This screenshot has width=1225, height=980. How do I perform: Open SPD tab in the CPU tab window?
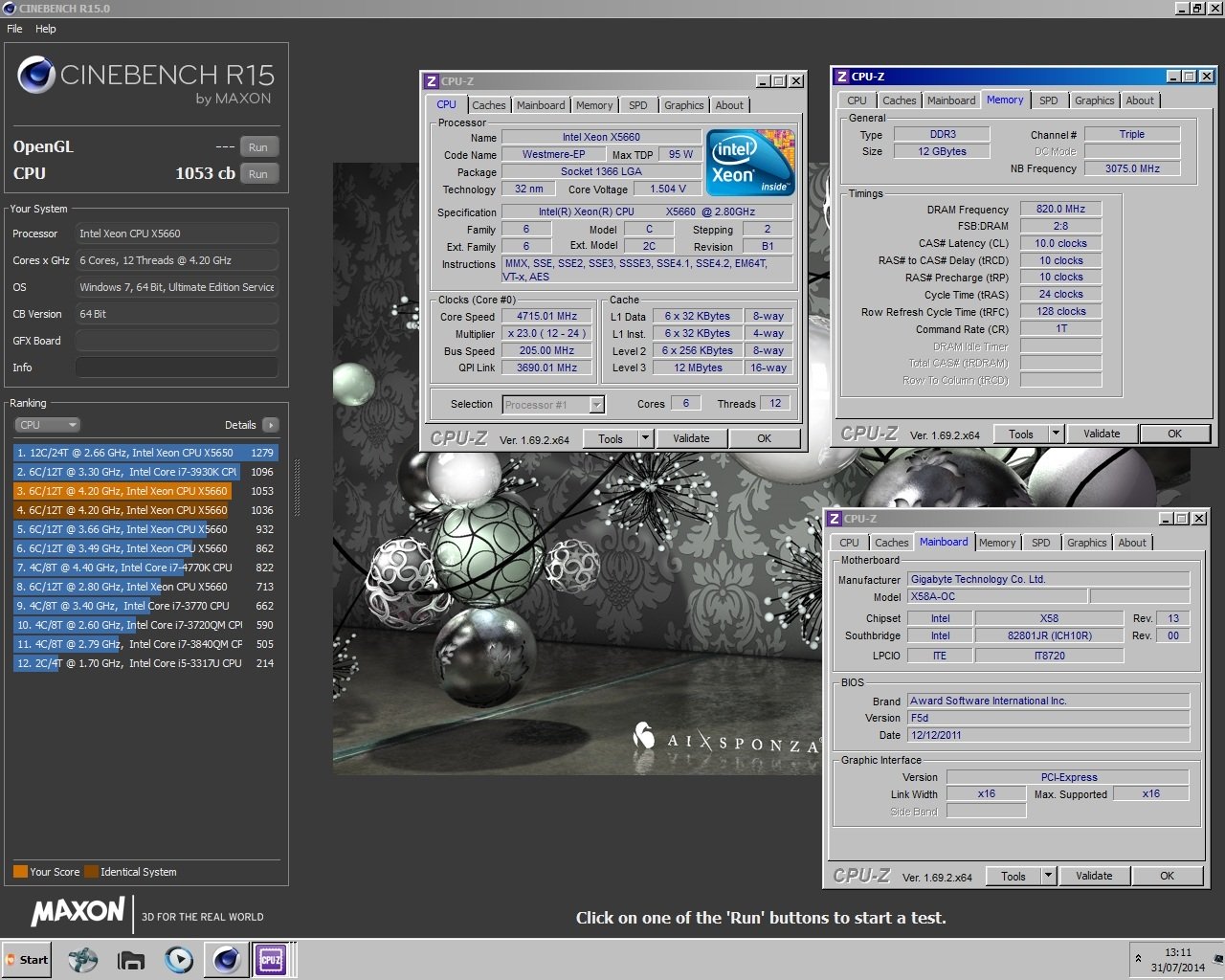coord(638,105)
